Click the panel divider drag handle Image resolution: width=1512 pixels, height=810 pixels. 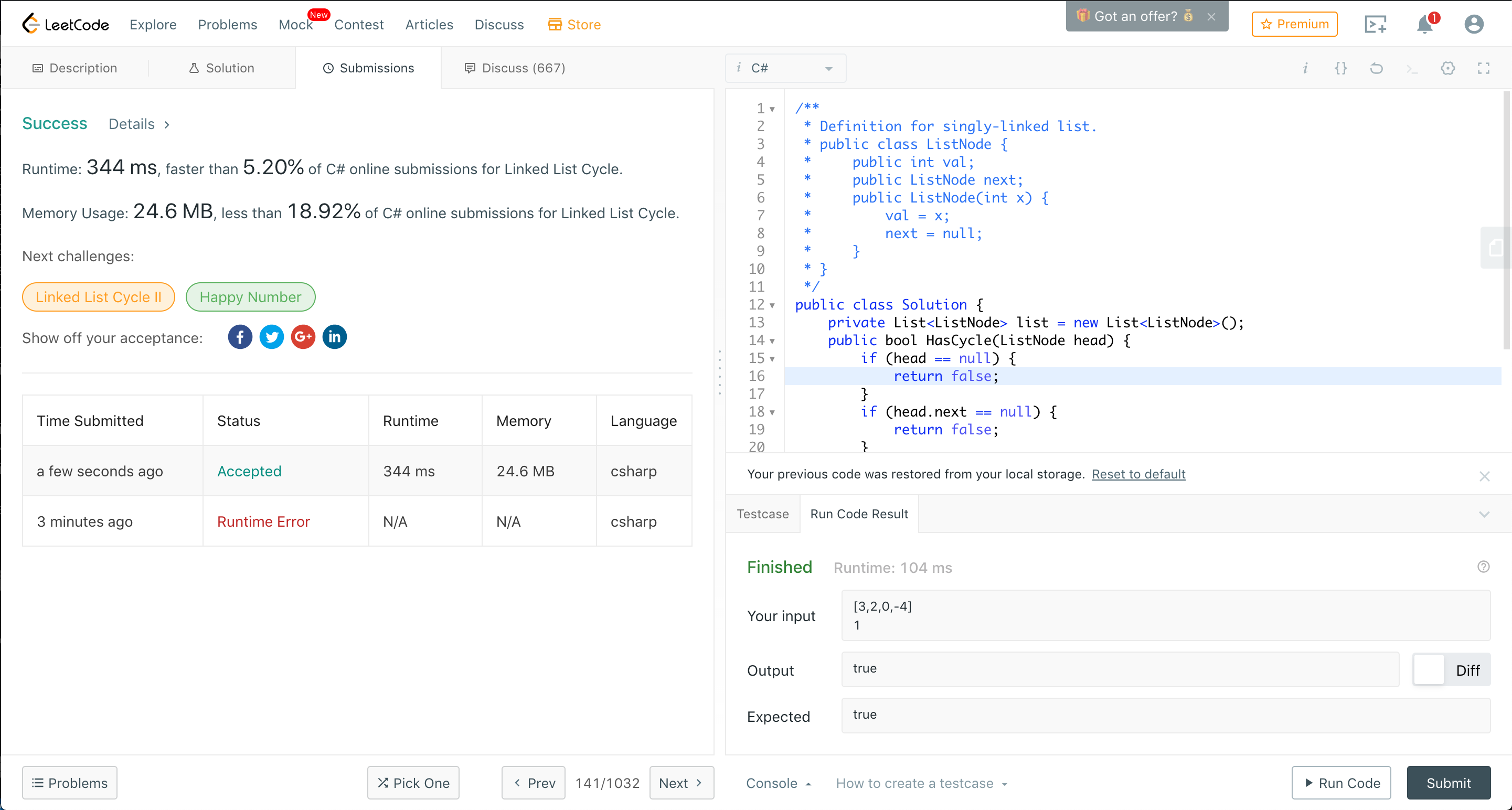(720, 372)
